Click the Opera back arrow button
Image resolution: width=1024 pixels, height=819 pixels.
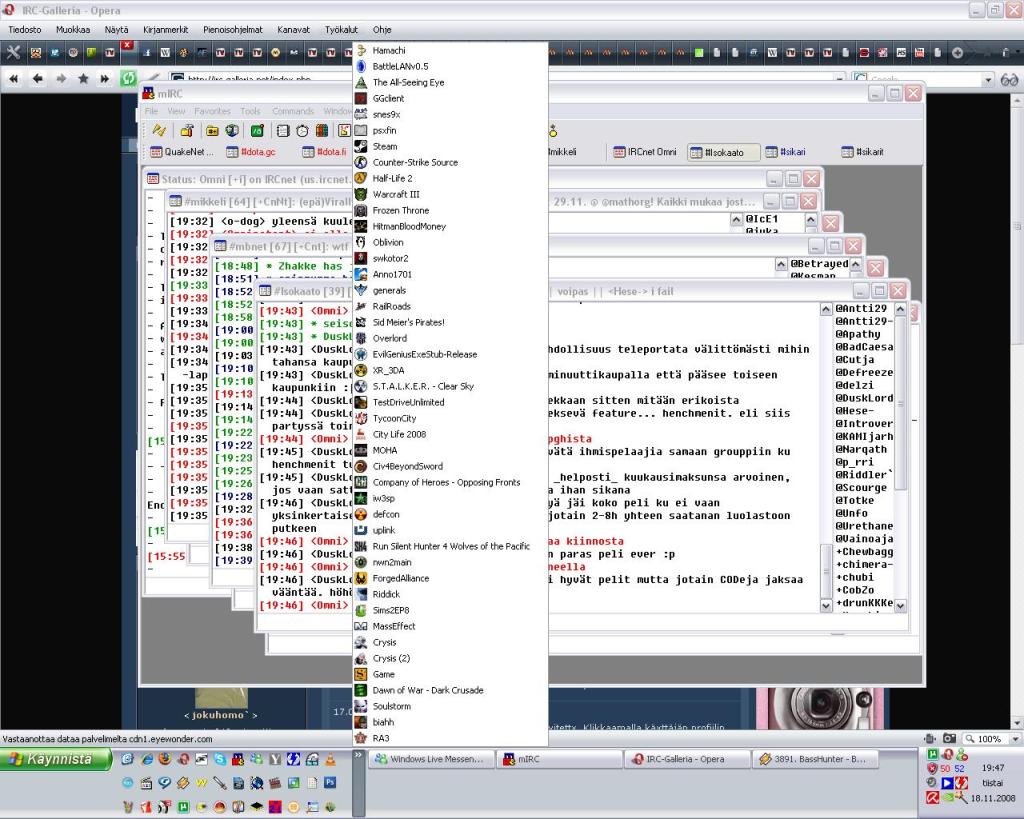(37, 78)
